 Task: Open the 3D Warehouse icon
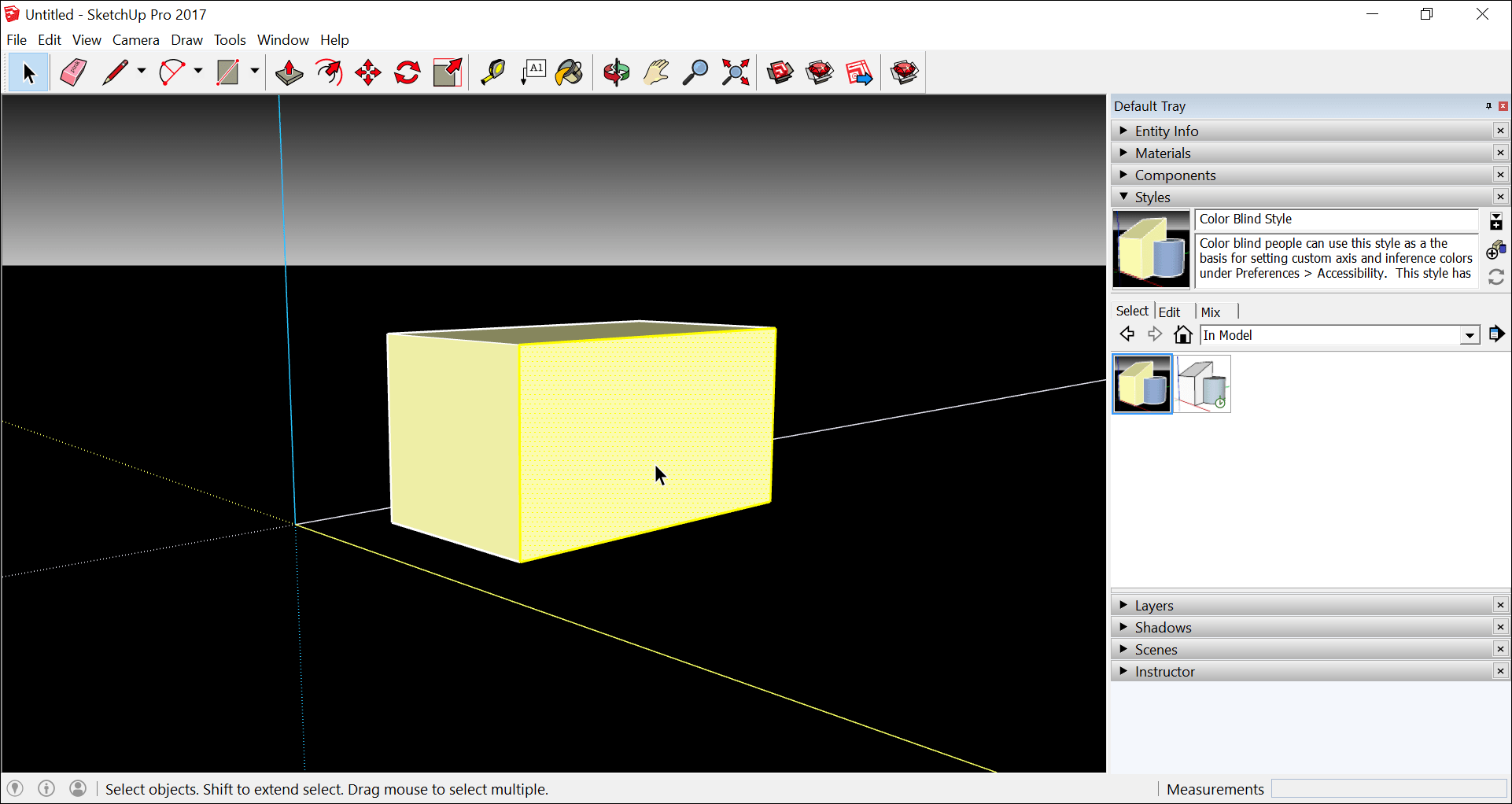pos(780,72)
